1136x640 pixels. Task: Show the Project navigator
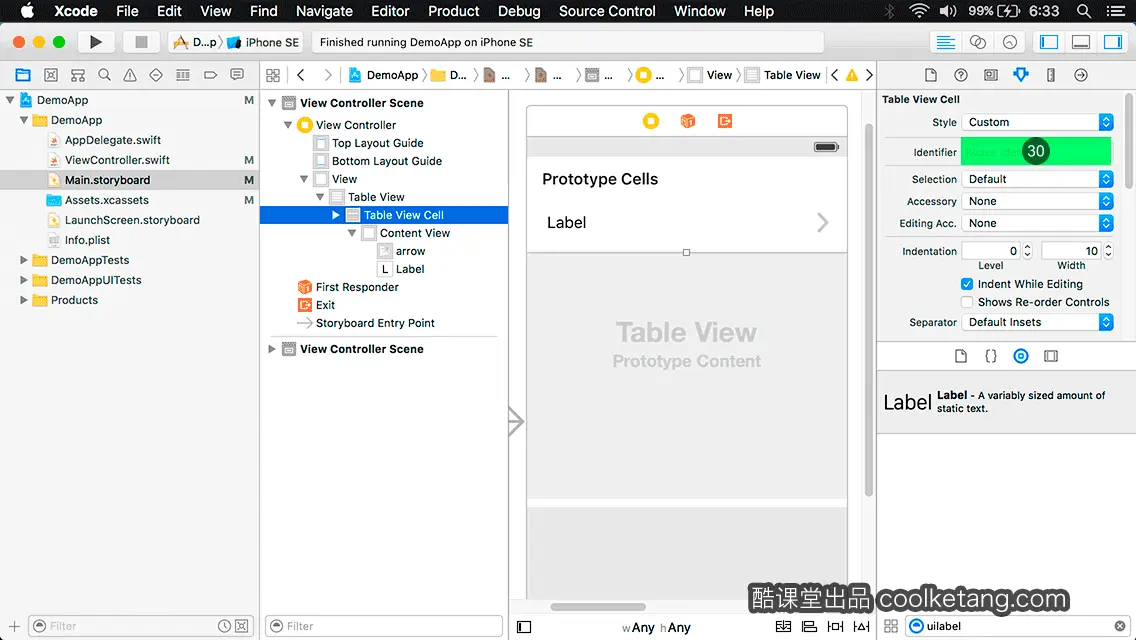point(23,75)
